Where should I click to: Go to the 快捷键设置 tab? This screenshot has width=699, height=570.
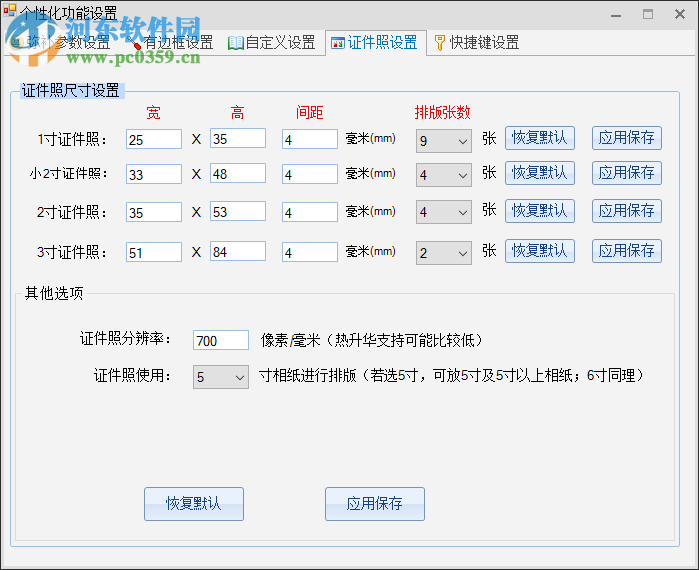477,43
